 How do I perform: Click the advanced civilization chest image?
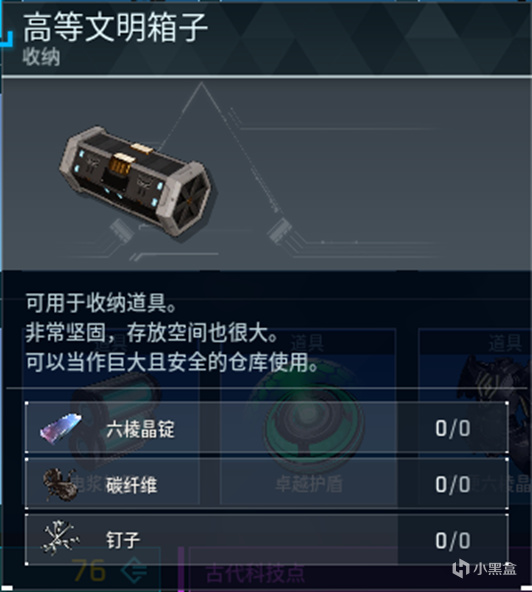(135, 184)
